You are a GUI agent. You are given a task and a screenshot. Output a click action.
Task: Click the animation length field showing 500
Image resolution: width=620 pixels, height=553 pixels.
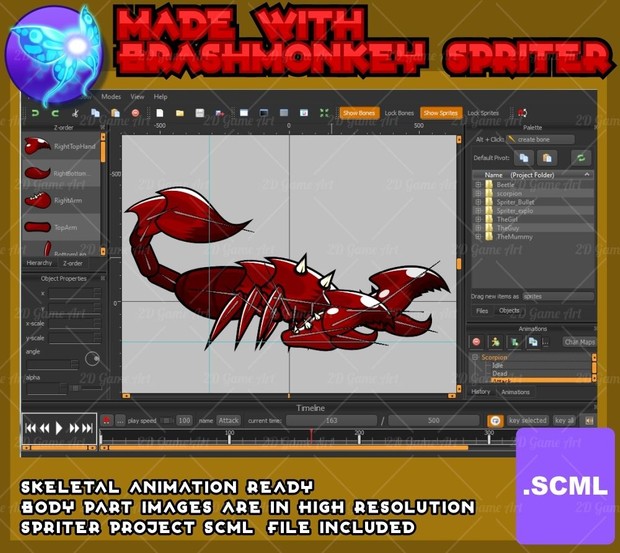[433, 421]
